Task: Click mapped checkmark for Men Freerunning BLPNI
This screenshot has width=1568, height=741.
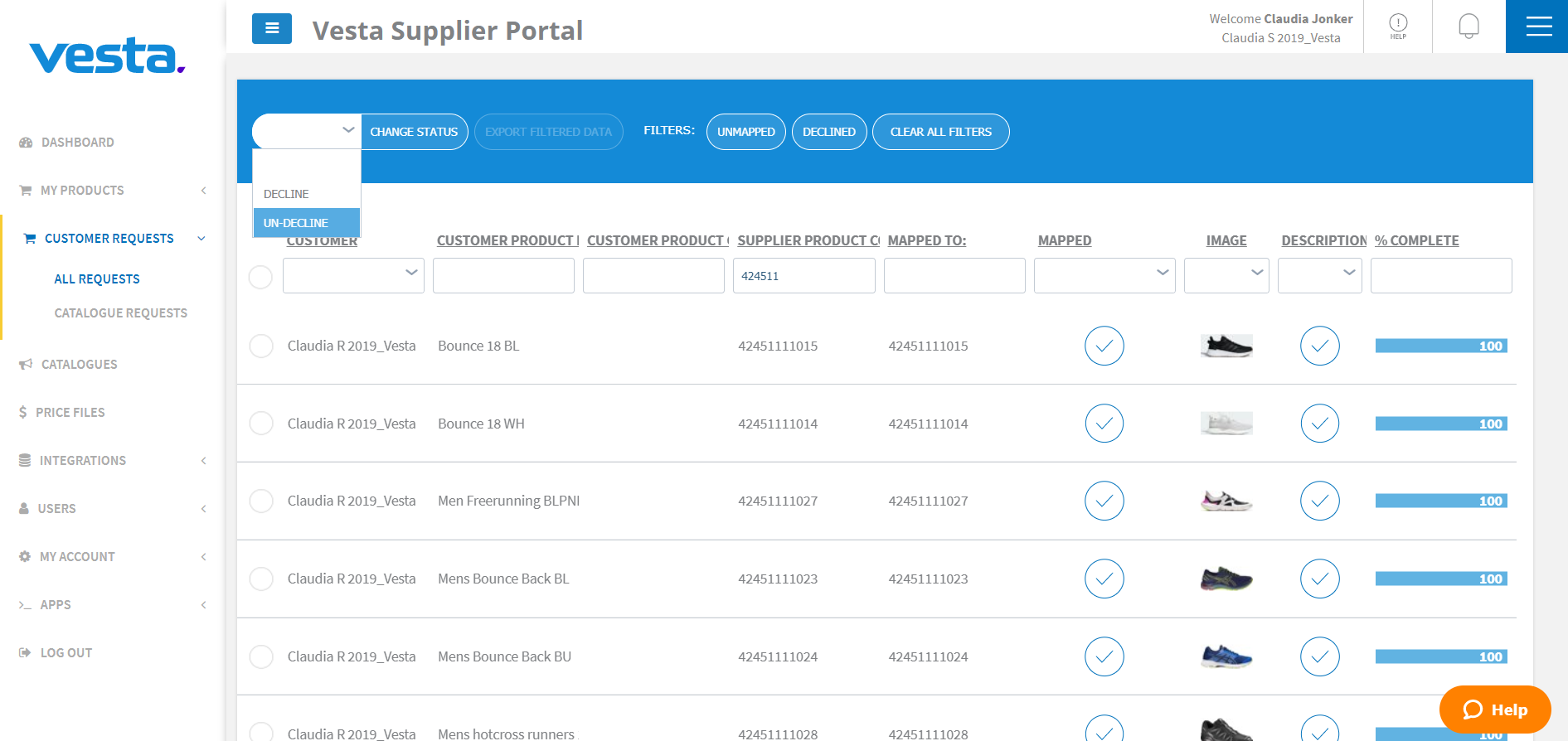Action: 1104,501
